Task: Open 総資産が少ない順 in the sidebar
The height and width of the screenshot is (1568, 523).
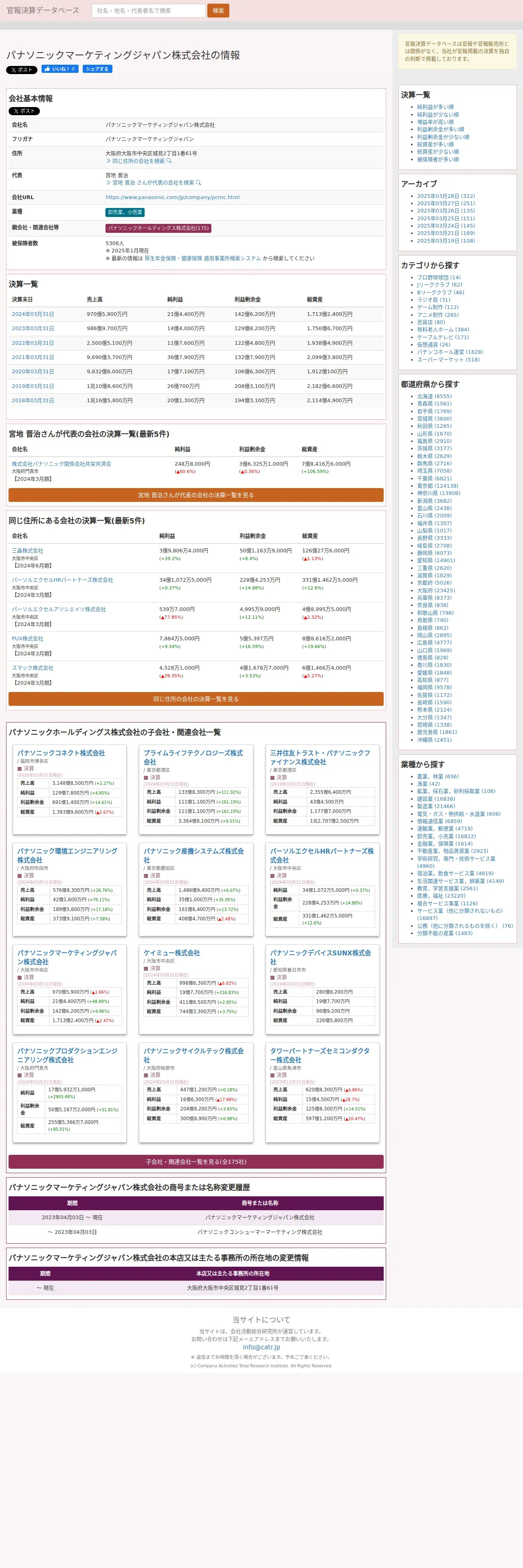Action: click(438, 151)
